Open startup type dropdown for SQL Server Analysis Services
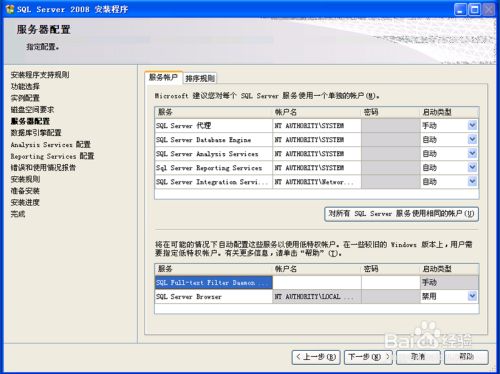Image resolution: width=500 pixels, height=374 pixels. pyautogui.click(x=472, y=153)
